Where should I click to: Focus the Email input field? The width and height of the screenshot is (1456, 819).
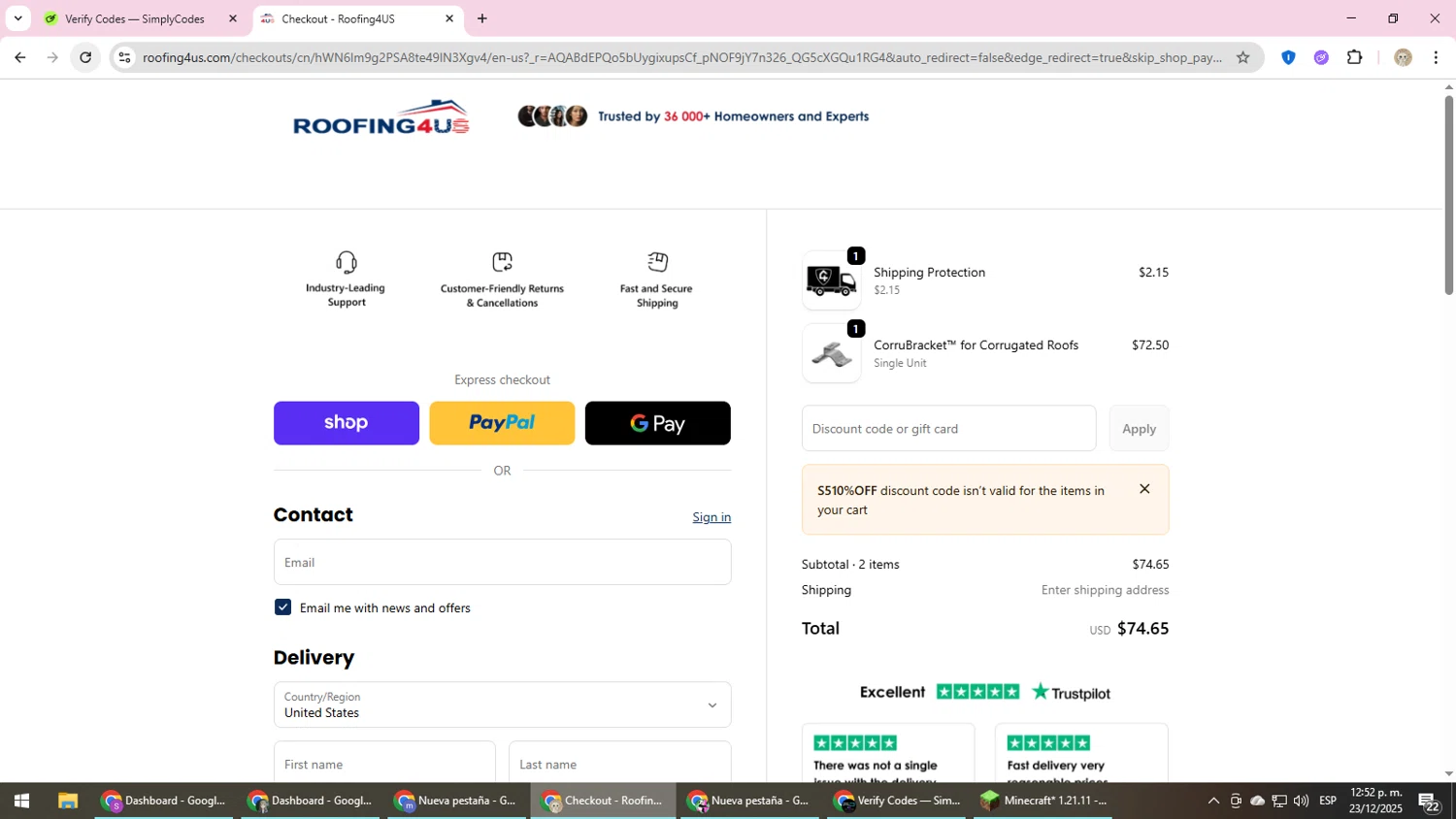(502, 562)
